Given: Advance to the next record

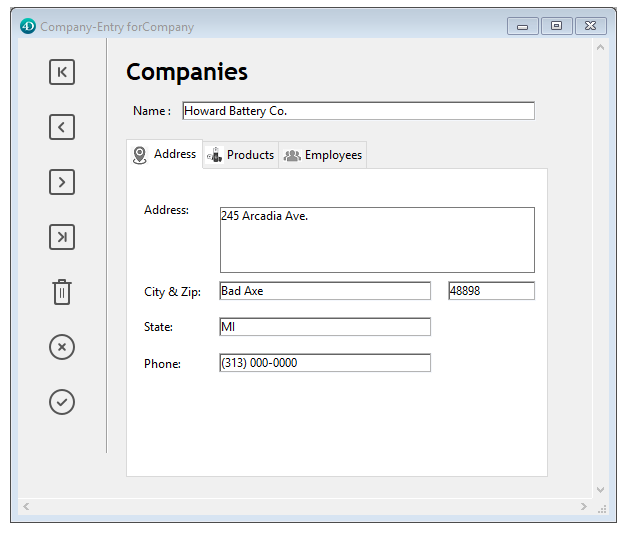Looking at the screenshot, I should tap(62, 182).
